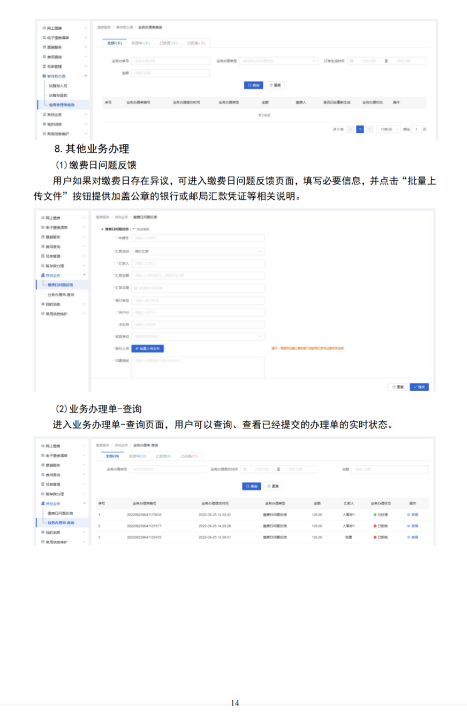Click the previous-page arrow in the empty table's pagination

coord(351,129)
